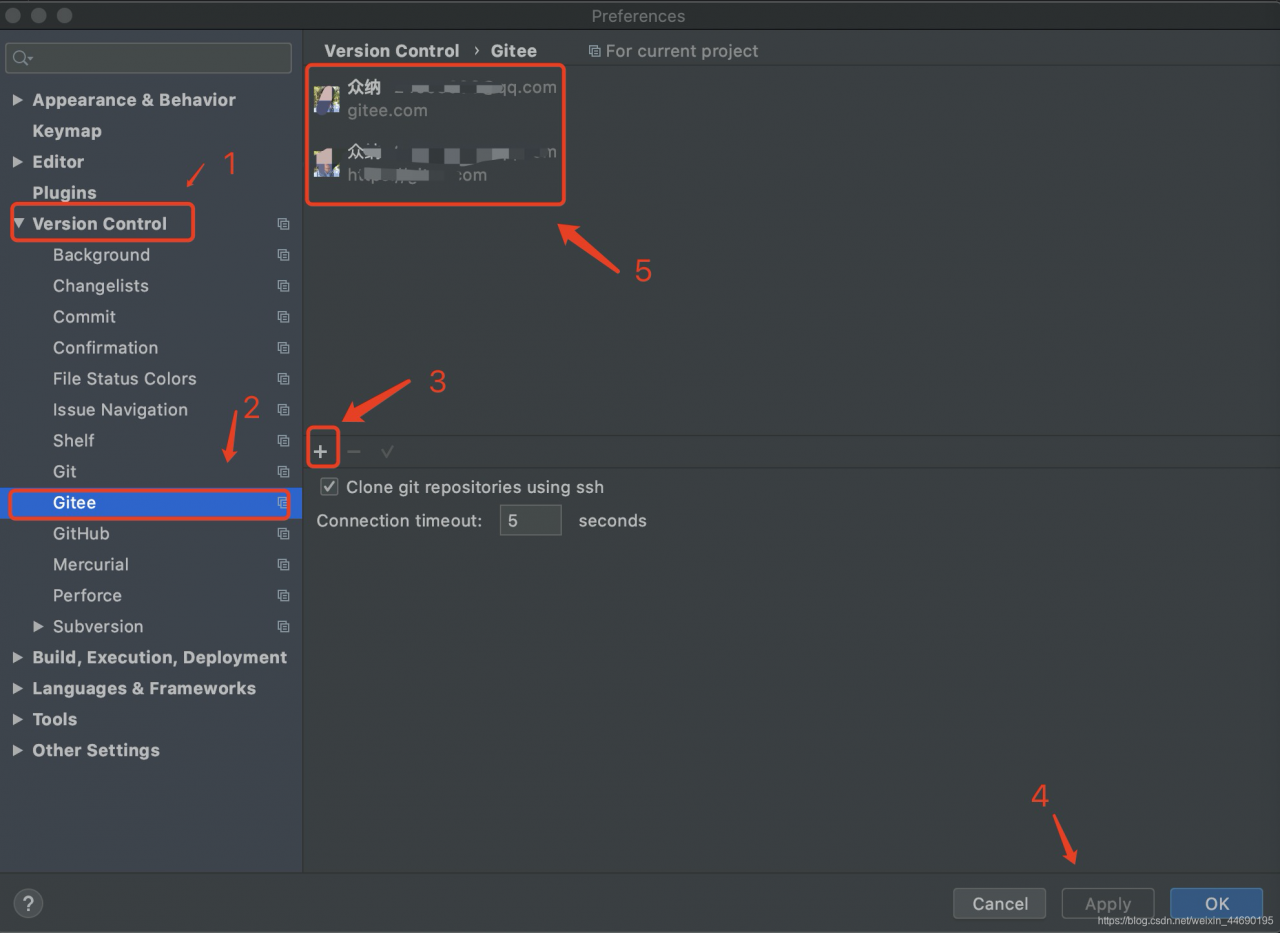Click project-level icon next to Changelists
The image size is (1280, 933).
[283, 286]
